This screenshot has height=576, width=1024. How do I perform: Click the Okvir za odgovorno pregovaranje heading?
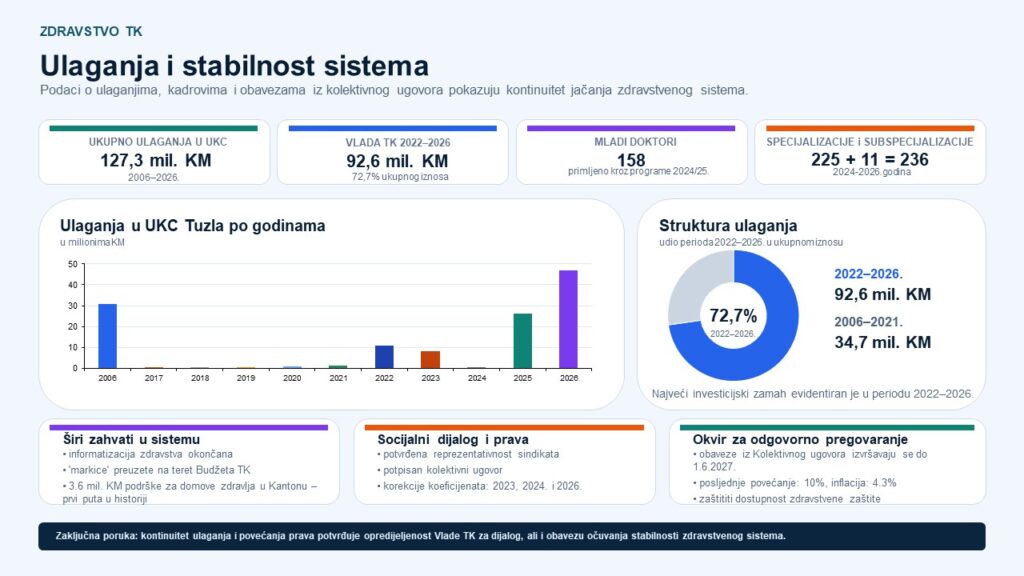pyautogui.click(x=800, y=440)
